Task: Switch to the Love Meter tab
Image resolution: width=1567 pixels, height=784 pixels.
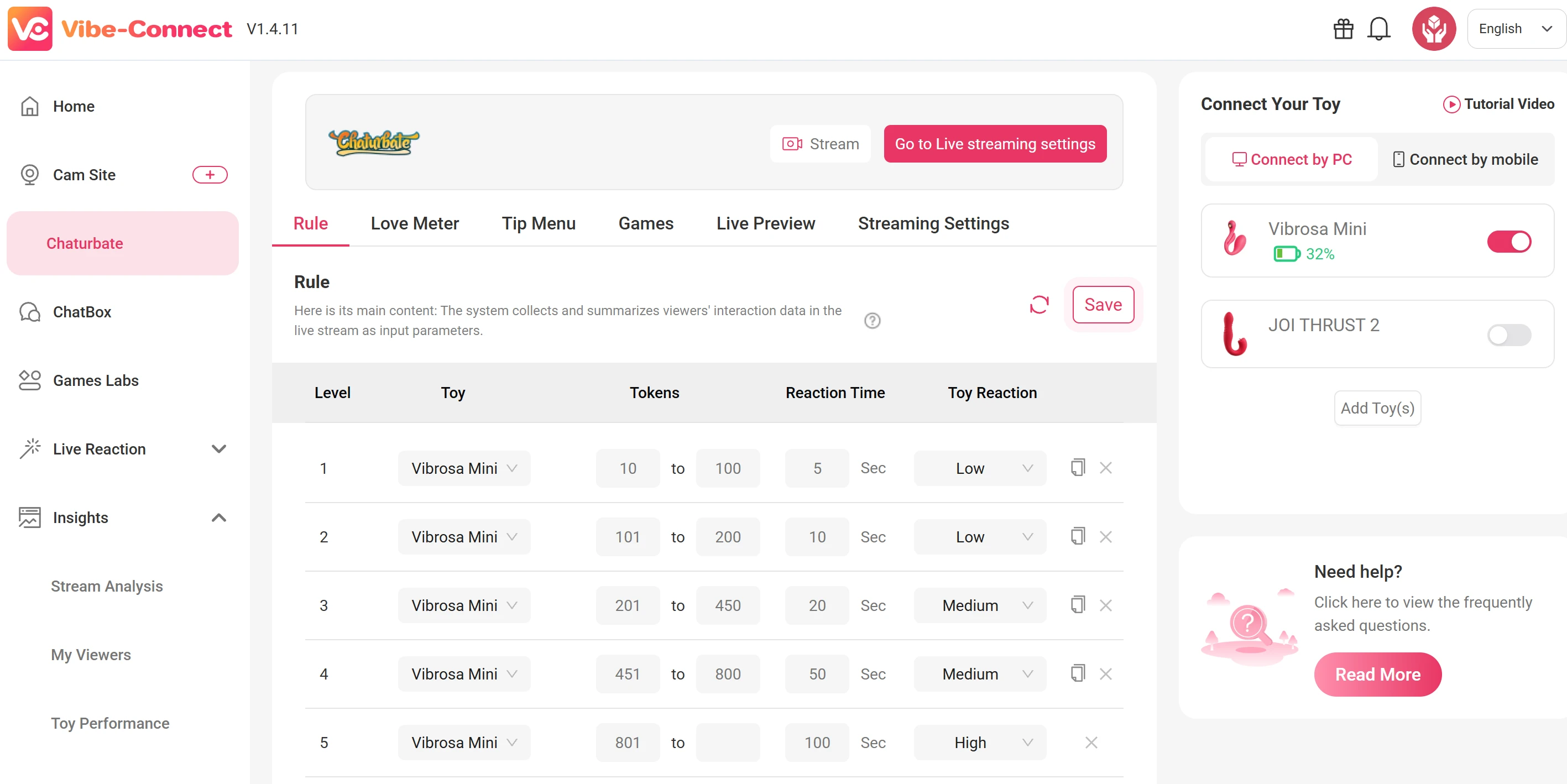Action: [x=414, y=223]
